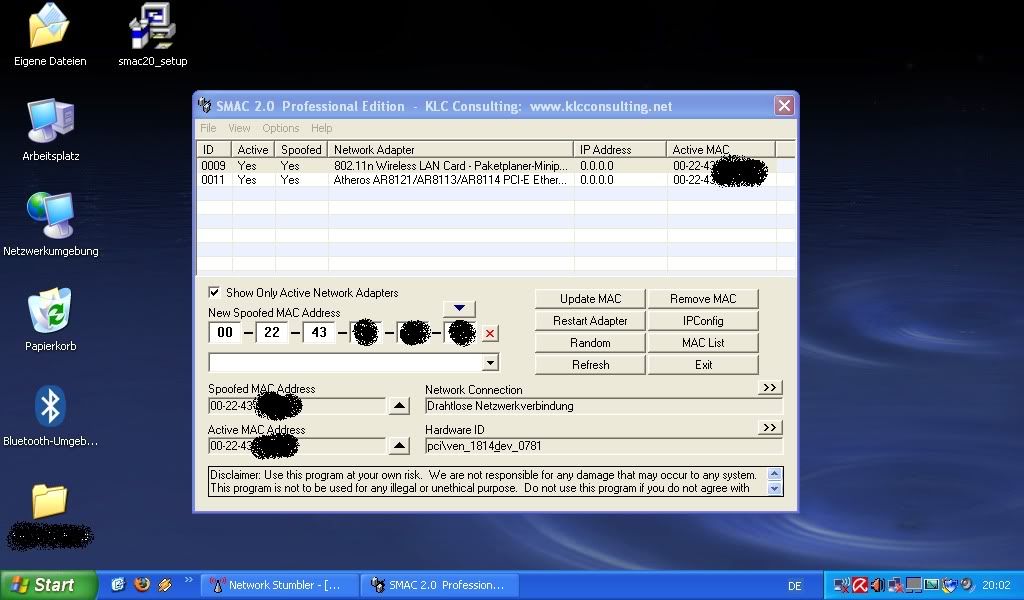Launch Firefox from the quick launch bar
Image resolution: width=1024 pixels, height=600 pixels.
[x=142, y=585]
